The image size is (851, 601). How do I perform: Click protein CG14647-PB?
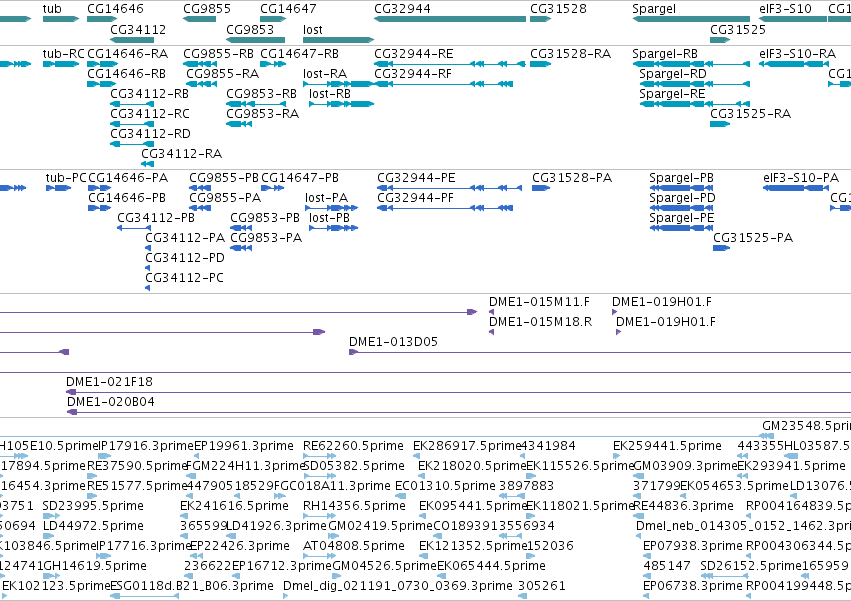272,188
